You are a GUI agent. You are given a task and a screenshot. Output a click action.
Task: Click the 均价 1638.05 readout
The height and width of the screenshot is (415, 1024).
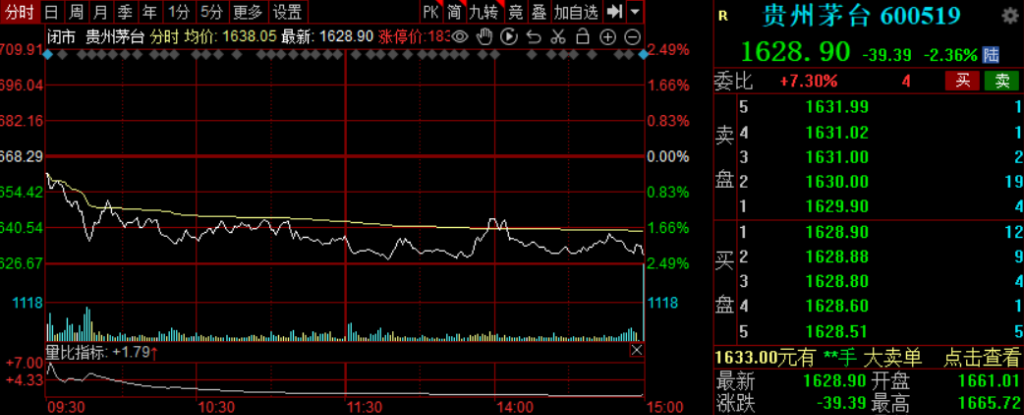click(x=231, y=37)
